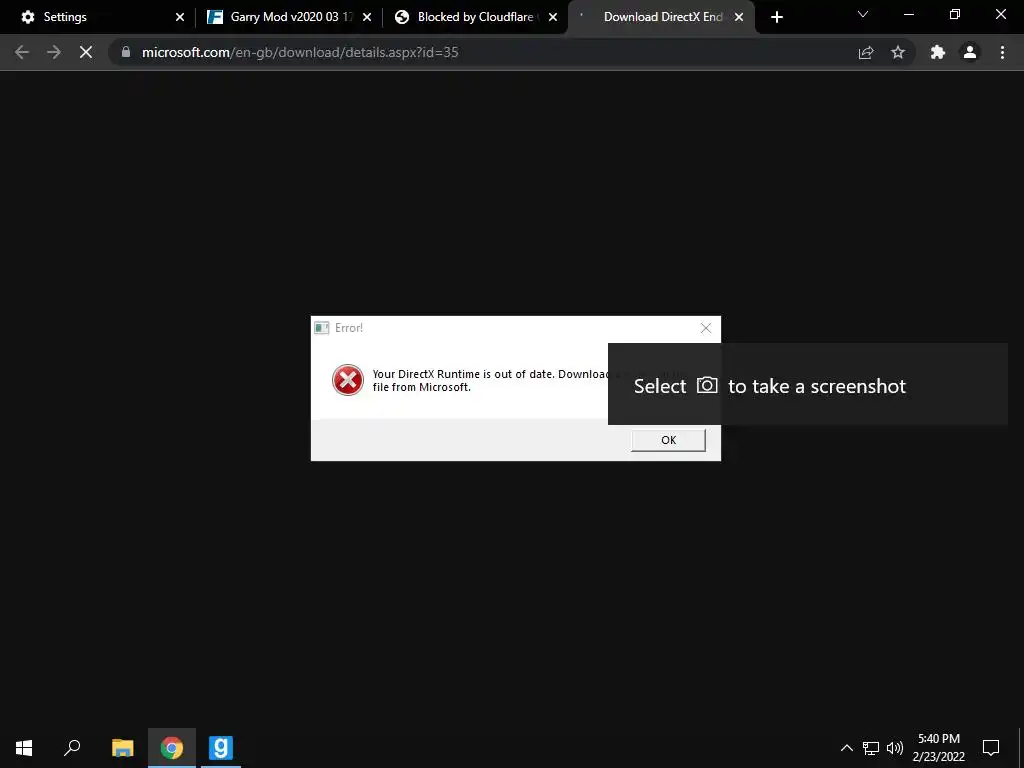
Task: Open the Chrome three-dot menu
Action: click(1002, 52)
